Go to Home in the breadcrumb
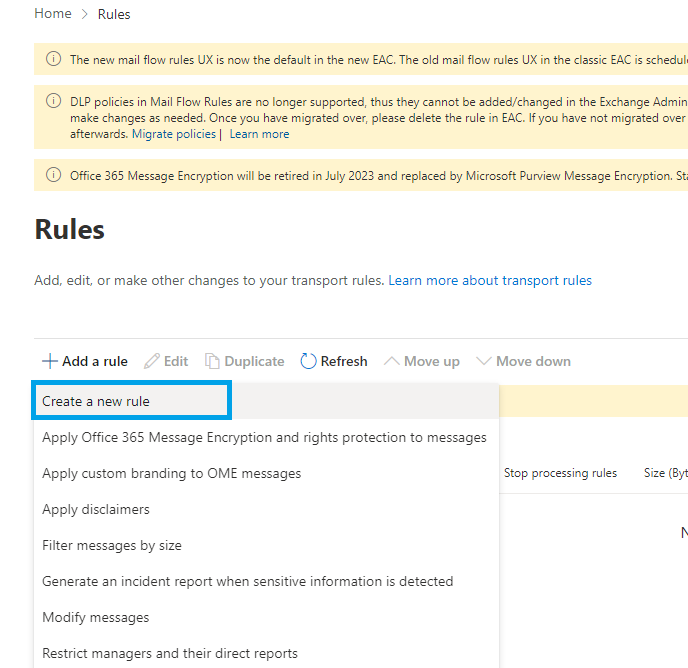 click(53, 14)
